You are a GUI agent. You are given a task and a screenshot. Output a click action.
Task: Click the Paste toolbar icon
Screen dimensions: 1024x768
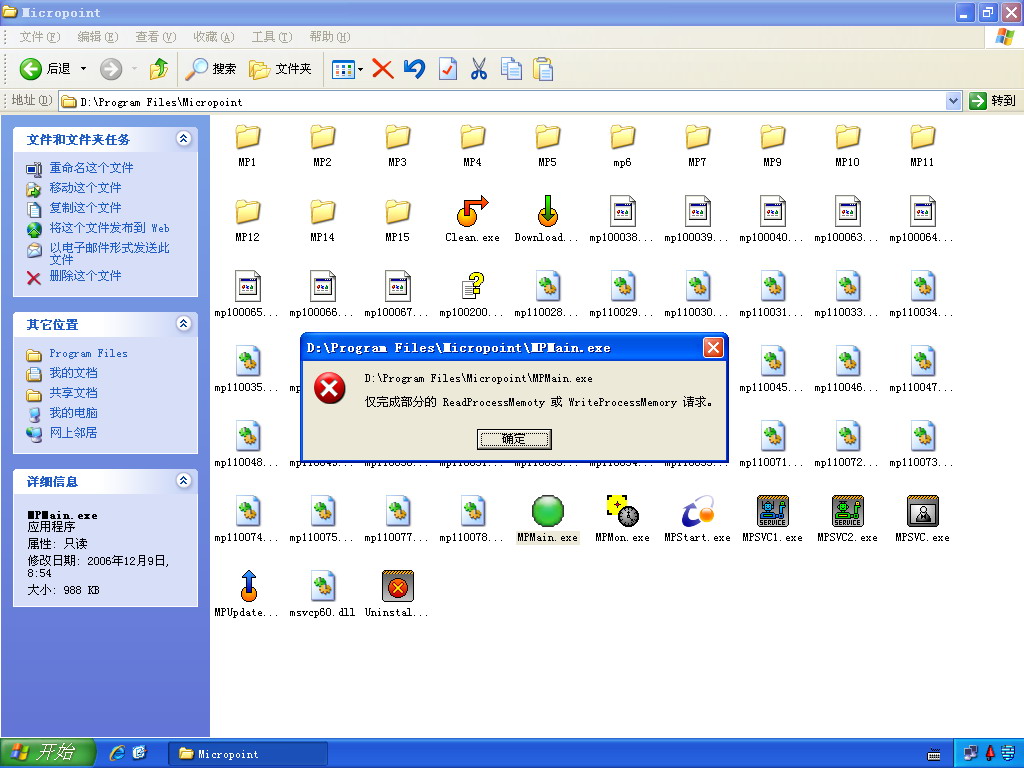tap(543, 69)
